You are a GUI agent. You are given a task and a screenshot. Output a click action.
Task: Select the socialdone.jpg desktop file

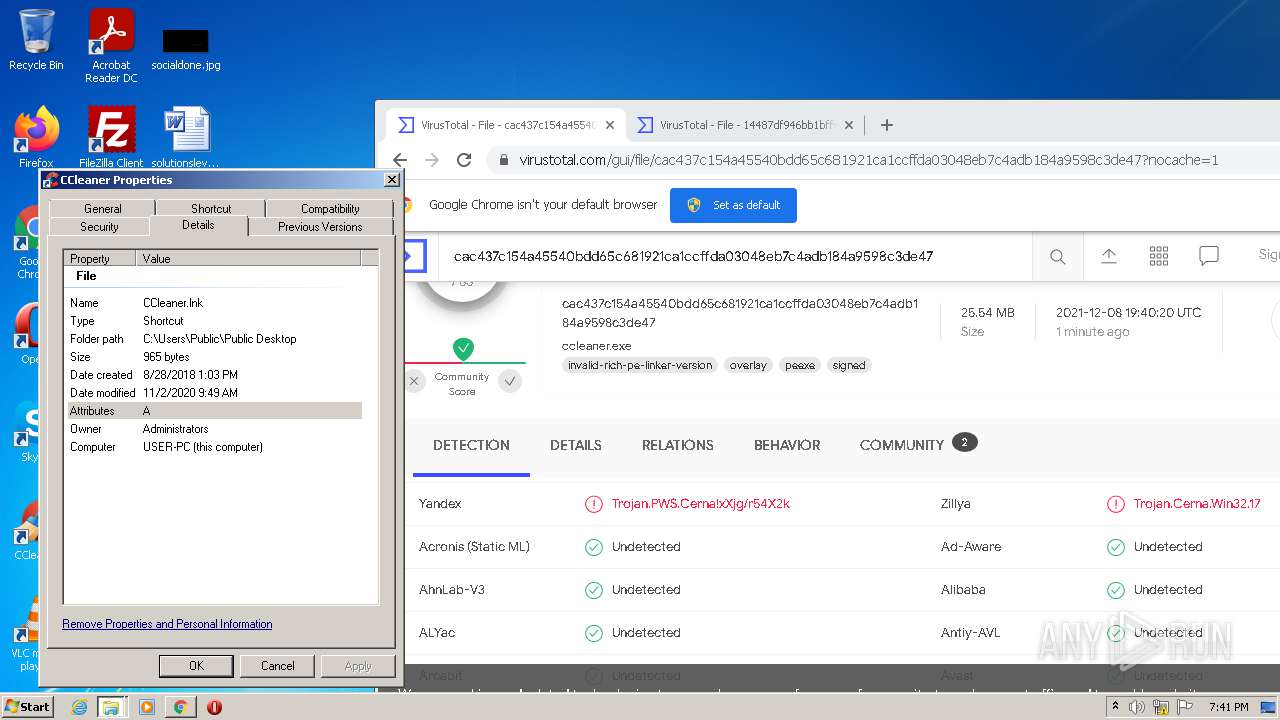186,48
